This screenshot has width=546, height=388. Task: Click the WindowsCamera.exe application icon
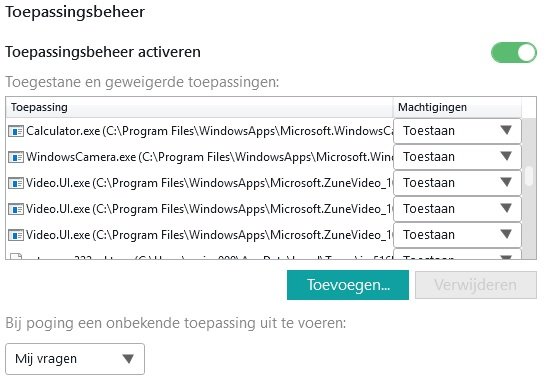click(16, 157)
